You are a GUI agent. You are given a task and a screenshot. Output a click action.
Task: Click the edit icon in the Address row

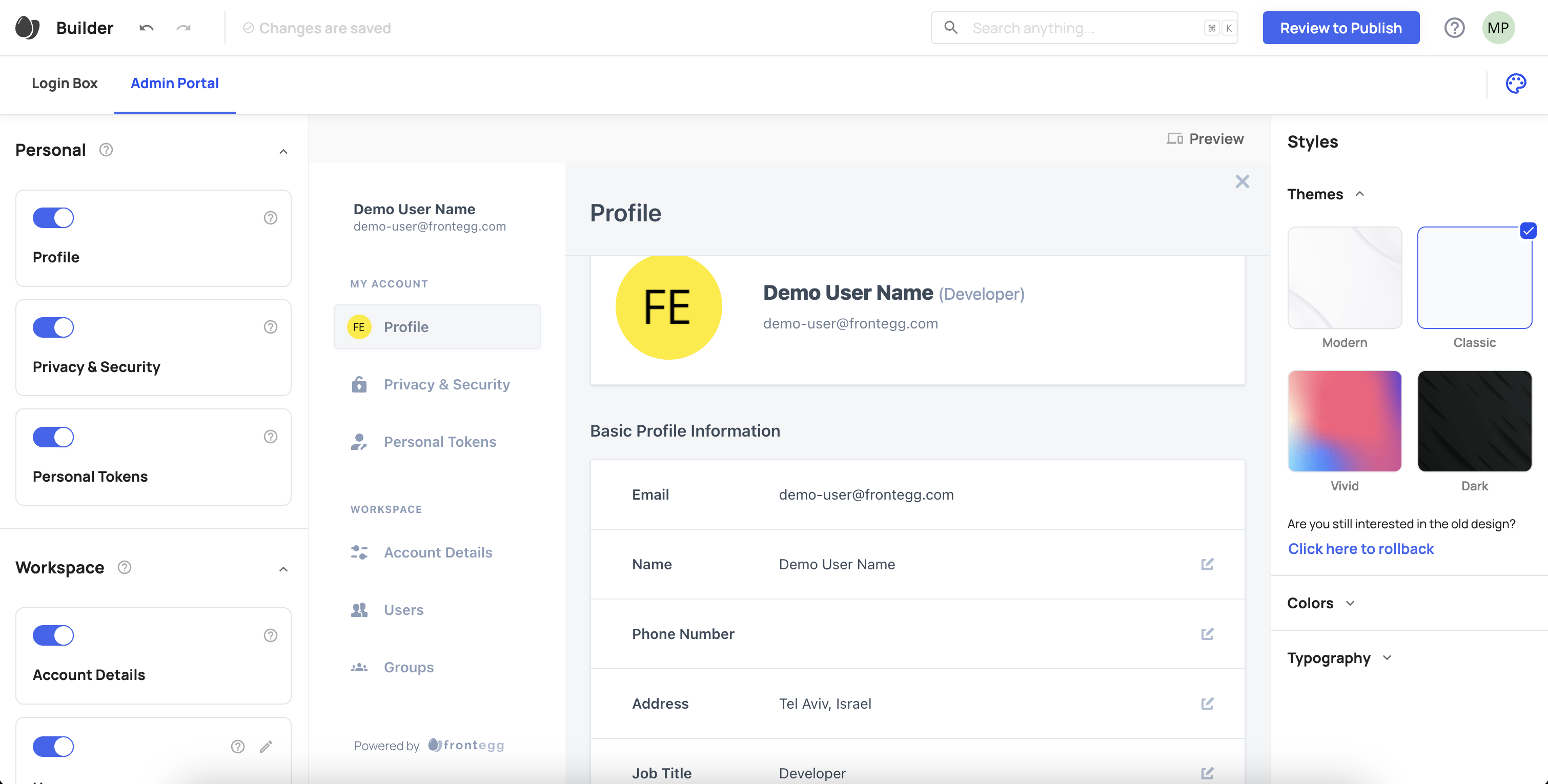point(1207,704)
